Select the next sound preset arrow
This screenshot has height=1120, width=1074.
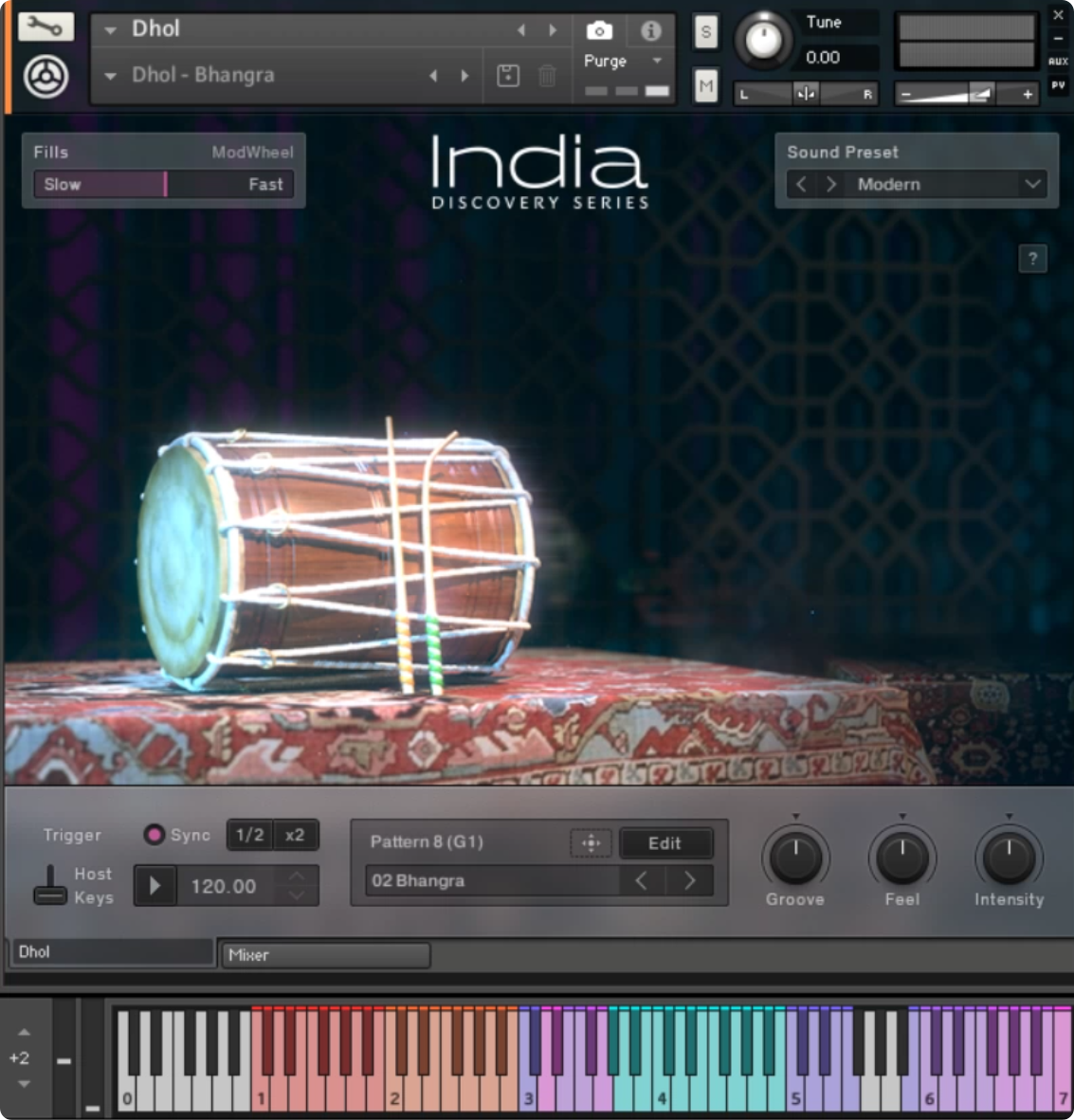click(x=830, y=185)
